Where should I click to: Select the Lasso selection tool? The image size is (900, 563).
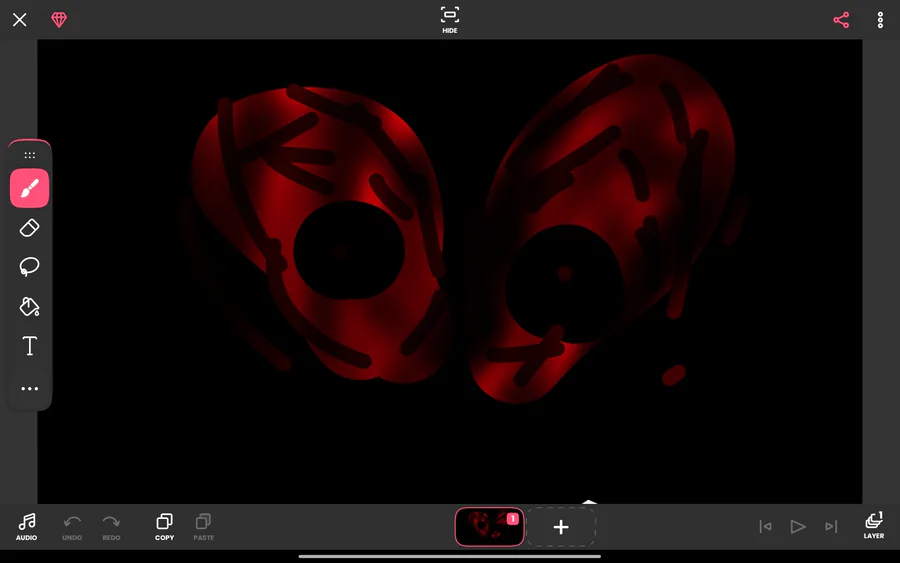29,267
